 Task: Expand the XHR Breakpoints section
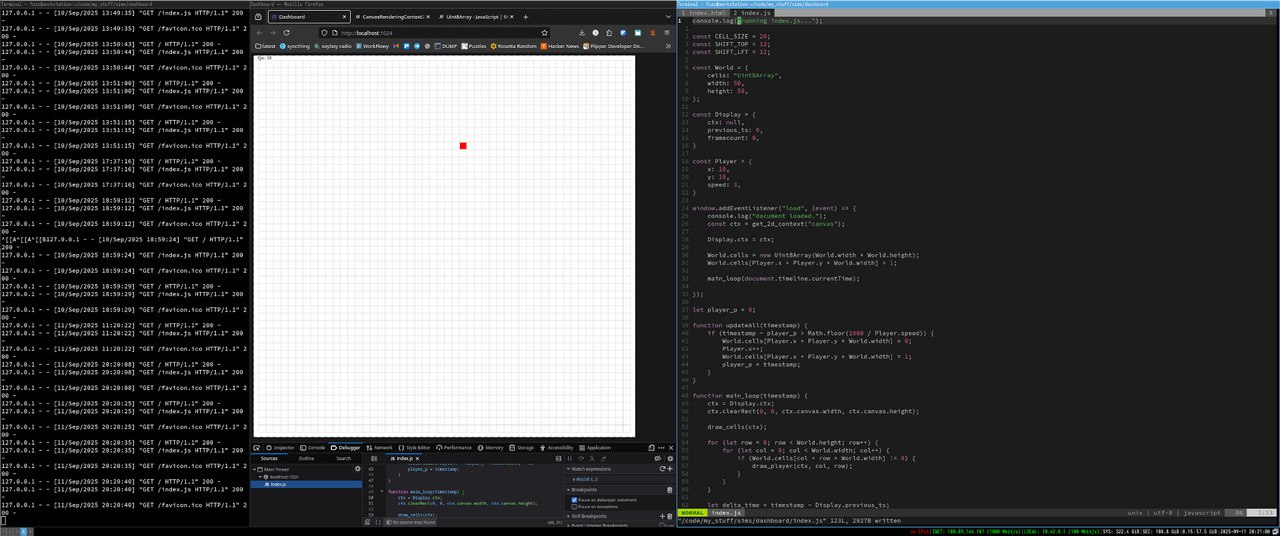[568, 516]
